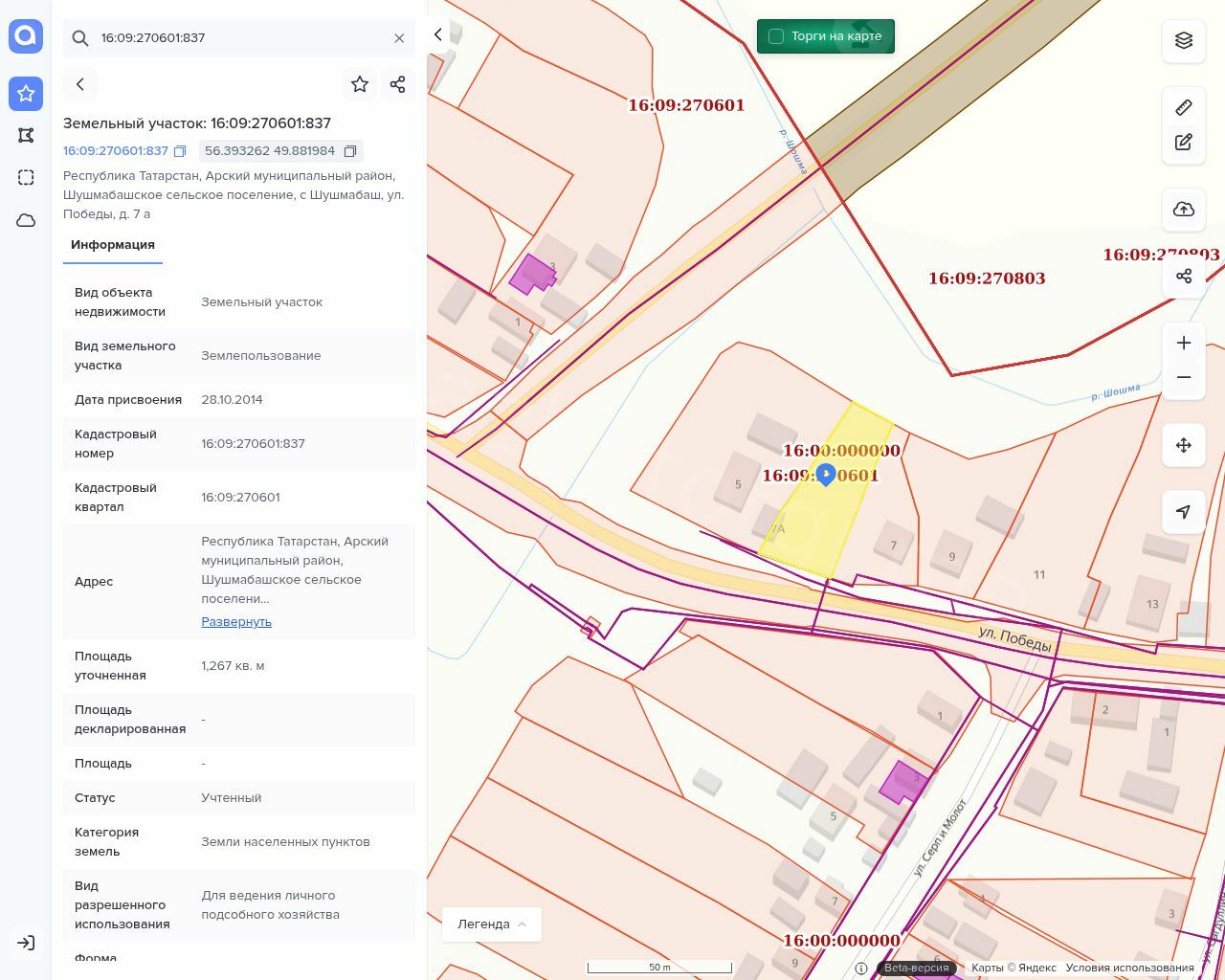Image resolution: width=1225 pixels, height=980 pixels.
Task: Copy the cadastral number 16:09:270601:837
Action: click(x=180, y=151)
